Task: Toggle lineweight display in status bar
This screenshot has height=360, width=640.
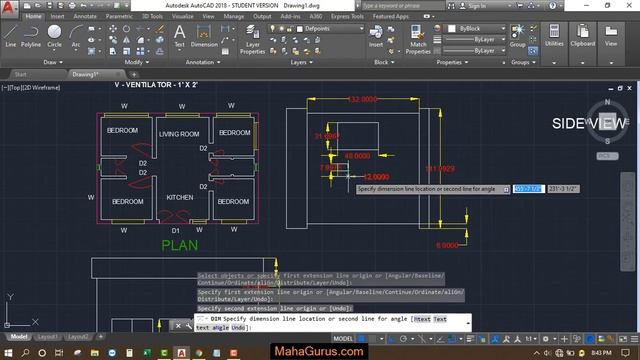Action: point(470,339)
